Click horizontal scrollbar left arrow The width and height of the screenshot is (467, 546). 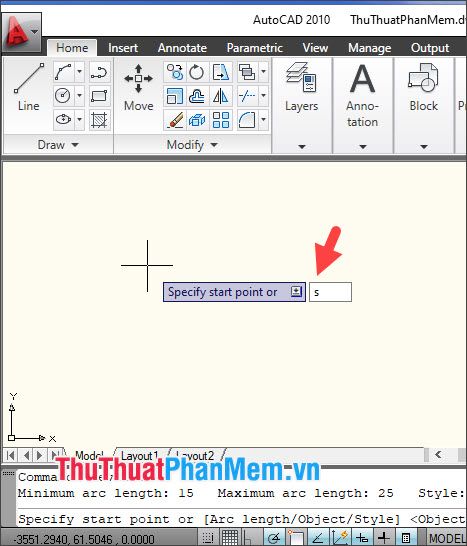pyautogui.click(x=438, y=454)
